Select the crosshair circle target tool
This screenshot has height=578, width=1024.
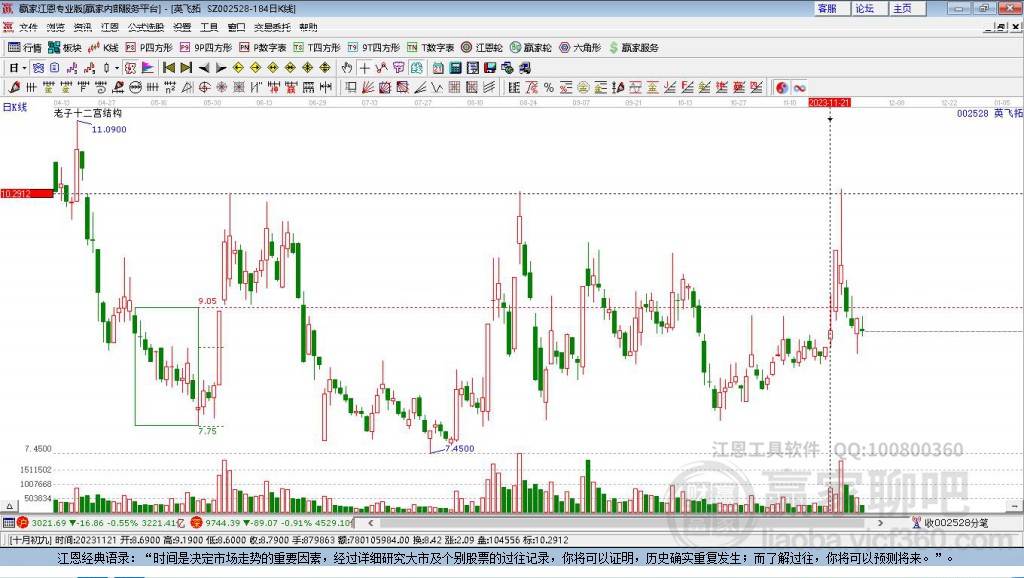click(x=204, y=87)
